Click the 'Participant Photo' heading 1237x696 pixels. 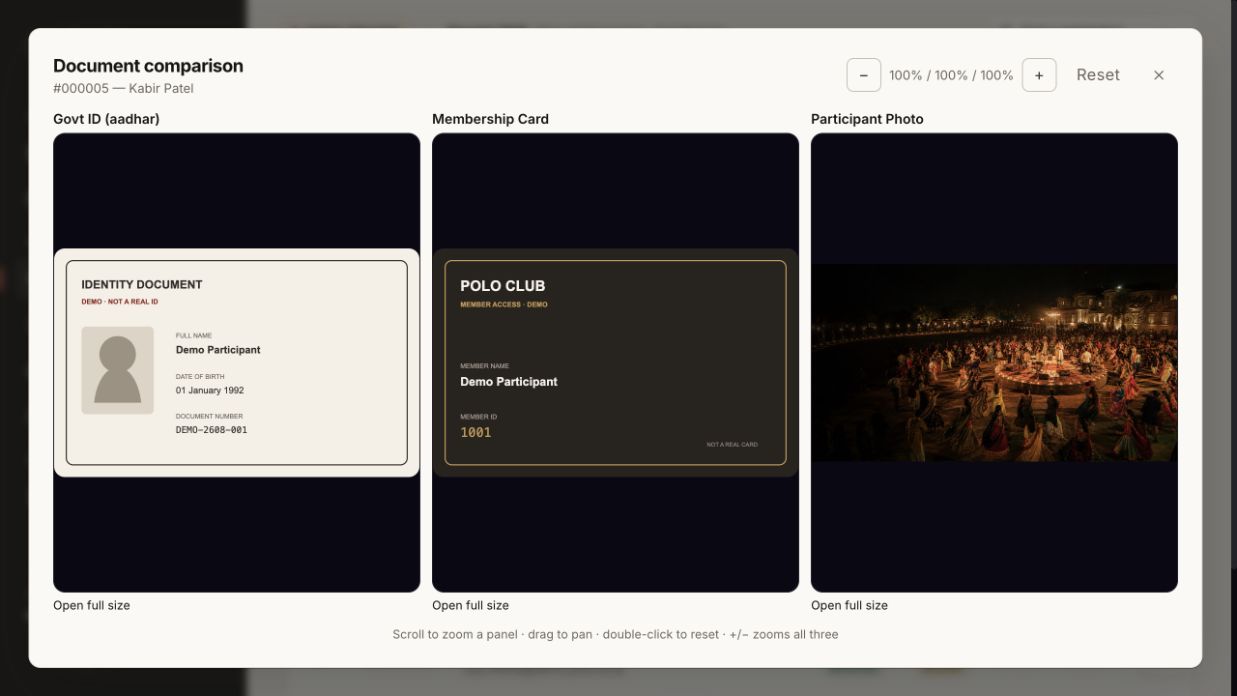coord(867,119)
